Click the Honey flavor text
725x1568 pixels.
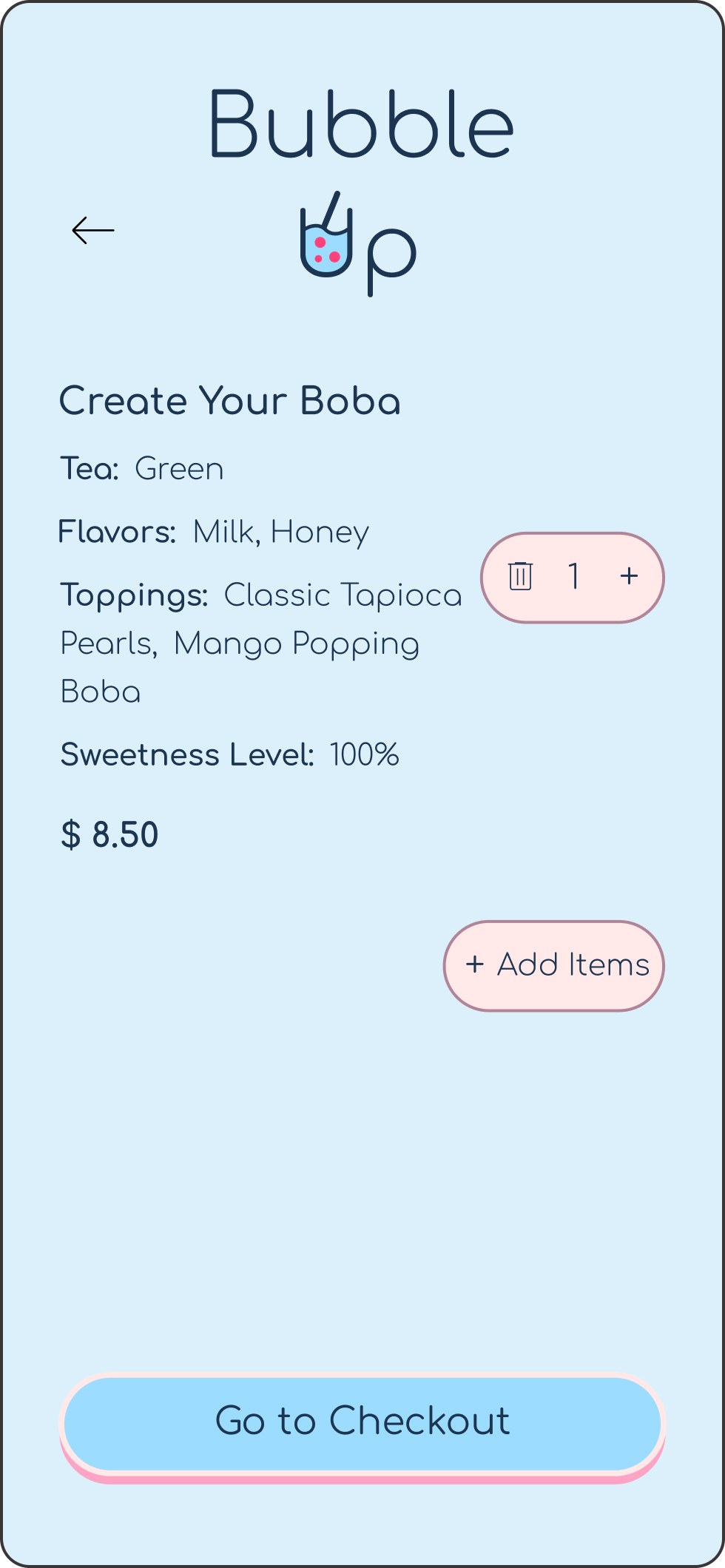tap(320, 533)
